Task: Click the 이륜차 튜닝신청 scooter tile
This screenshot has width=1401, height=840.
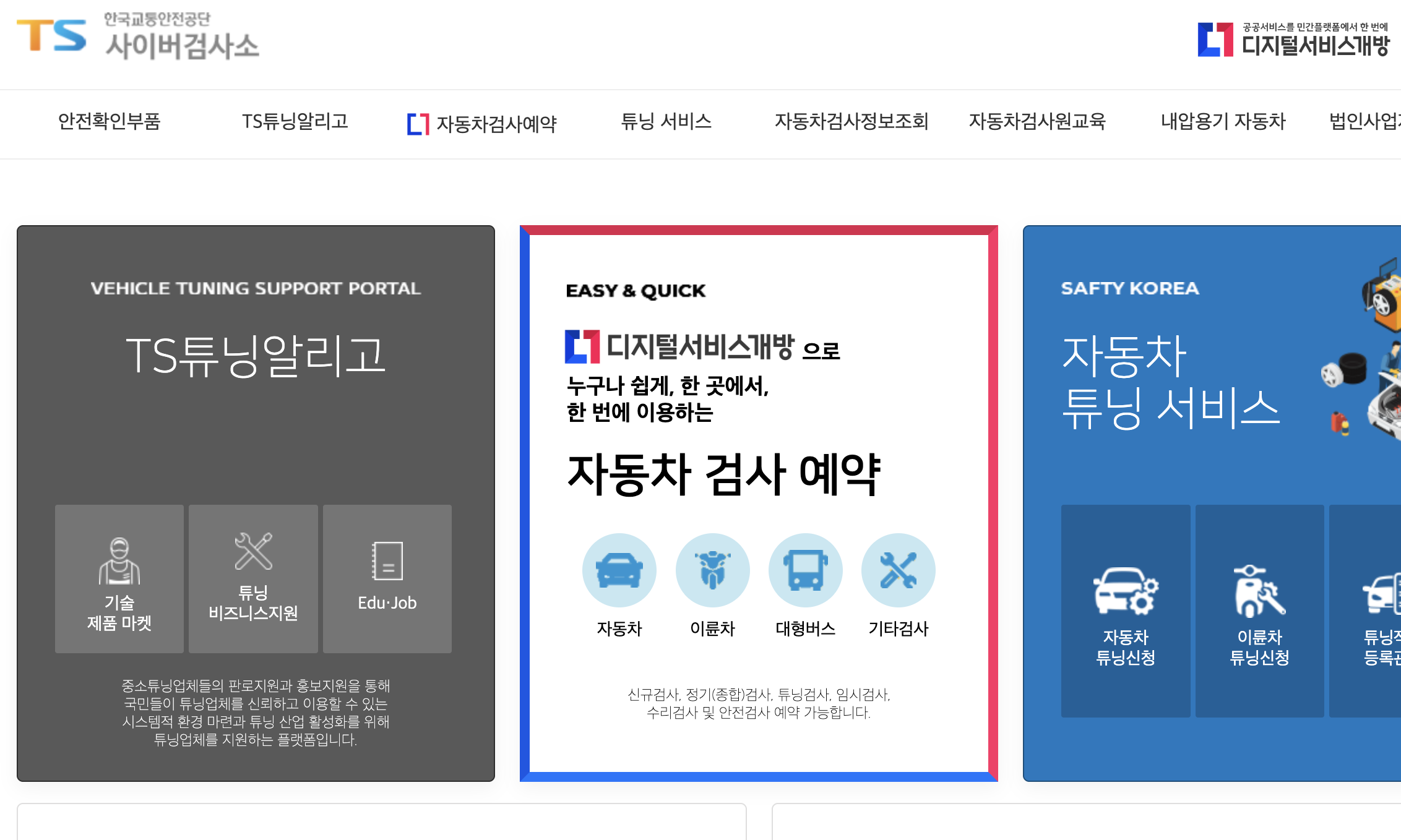Action: point(1259,611)
